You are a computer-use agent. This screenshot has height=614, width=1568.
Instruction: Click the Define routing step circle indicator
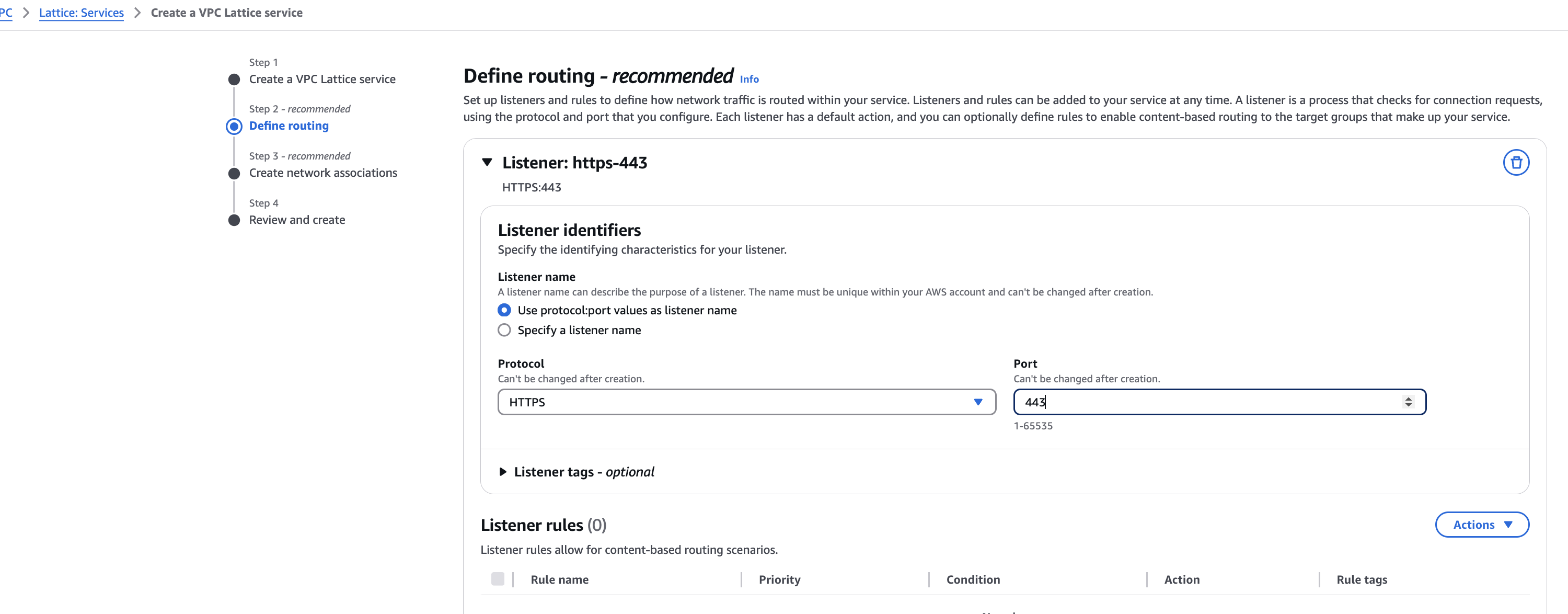point(234,126)
